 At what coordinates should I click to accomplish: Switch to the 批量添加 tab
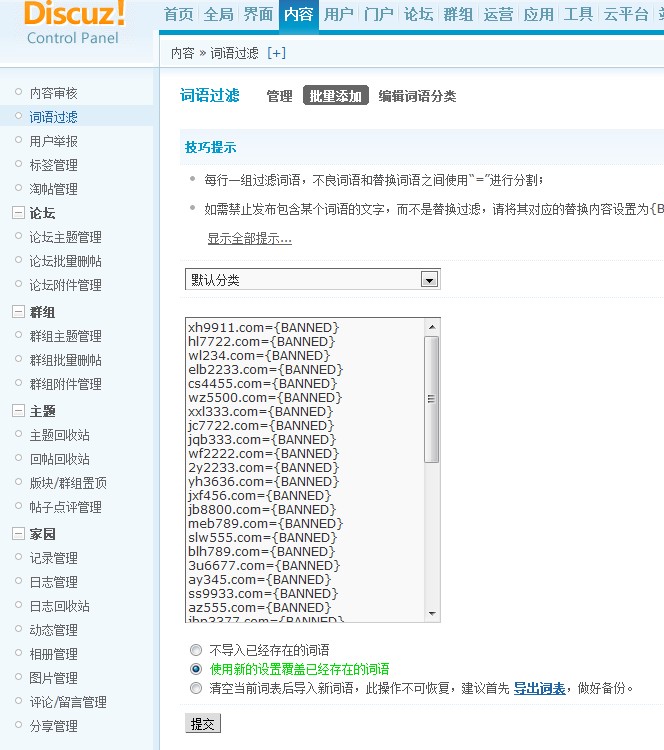coord(336,96)
